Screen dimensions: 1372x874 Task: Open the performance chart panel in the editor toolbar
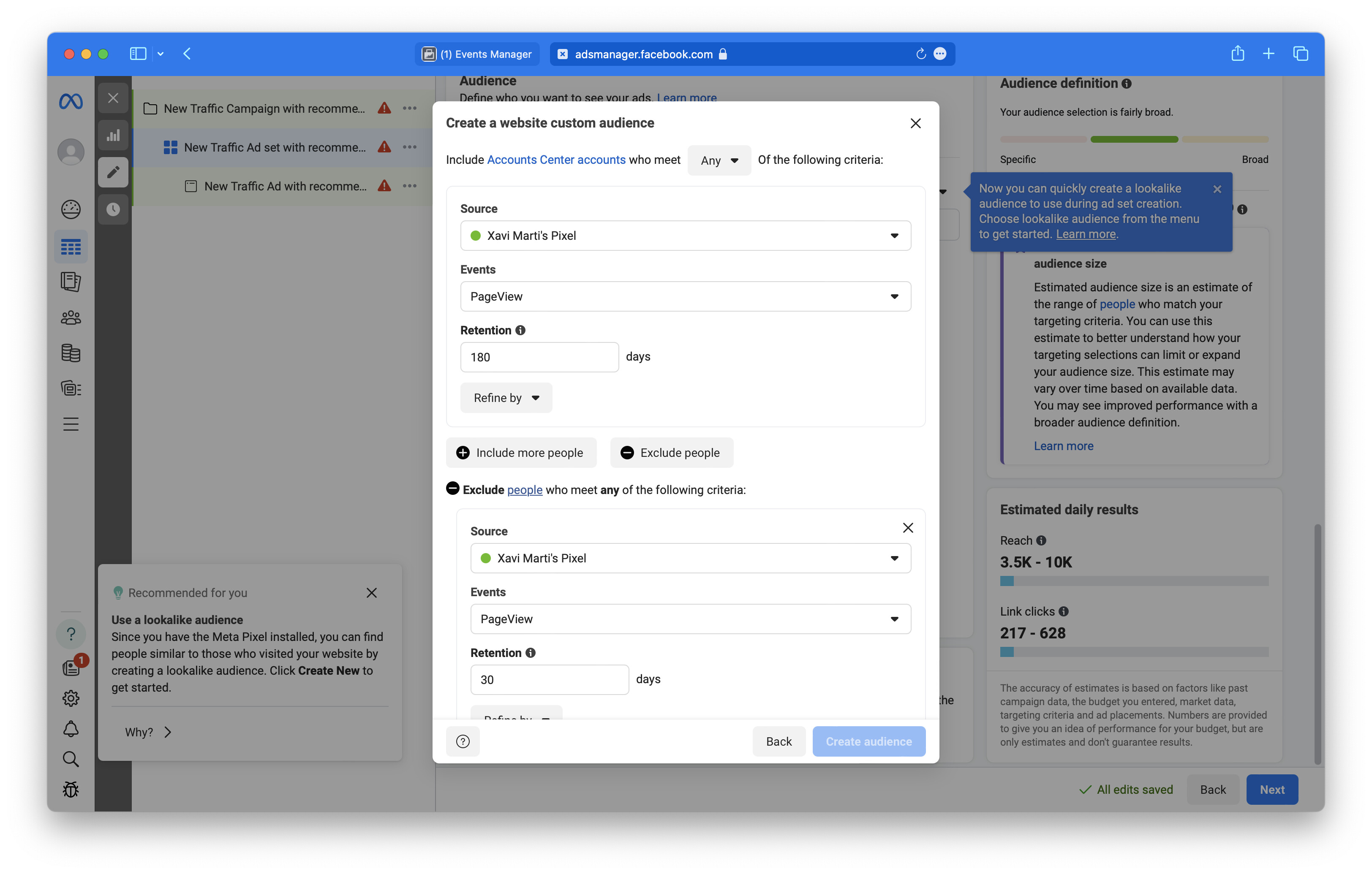[113, 135]
